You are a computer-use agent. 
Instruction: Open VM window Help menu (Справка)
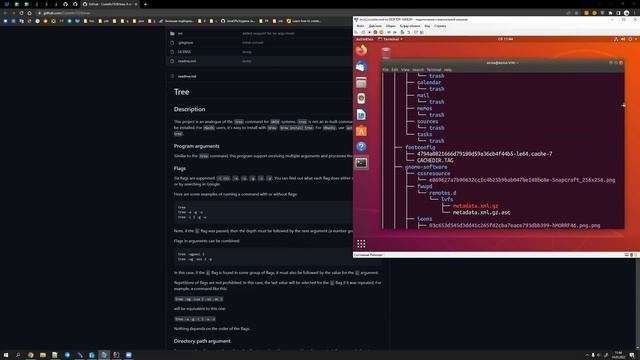coord(440,26)
